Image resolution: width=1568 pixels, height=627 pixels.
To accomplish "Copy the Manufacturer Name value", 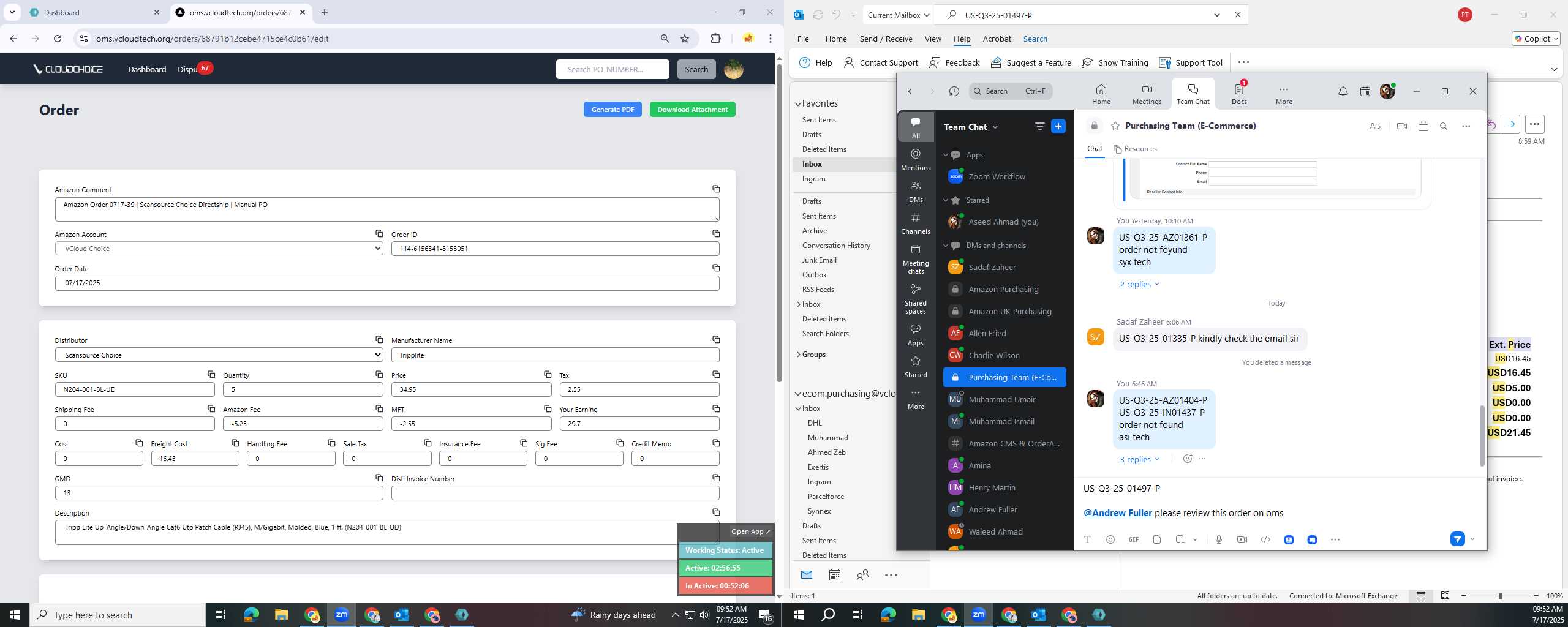I will tap(716, 340).
